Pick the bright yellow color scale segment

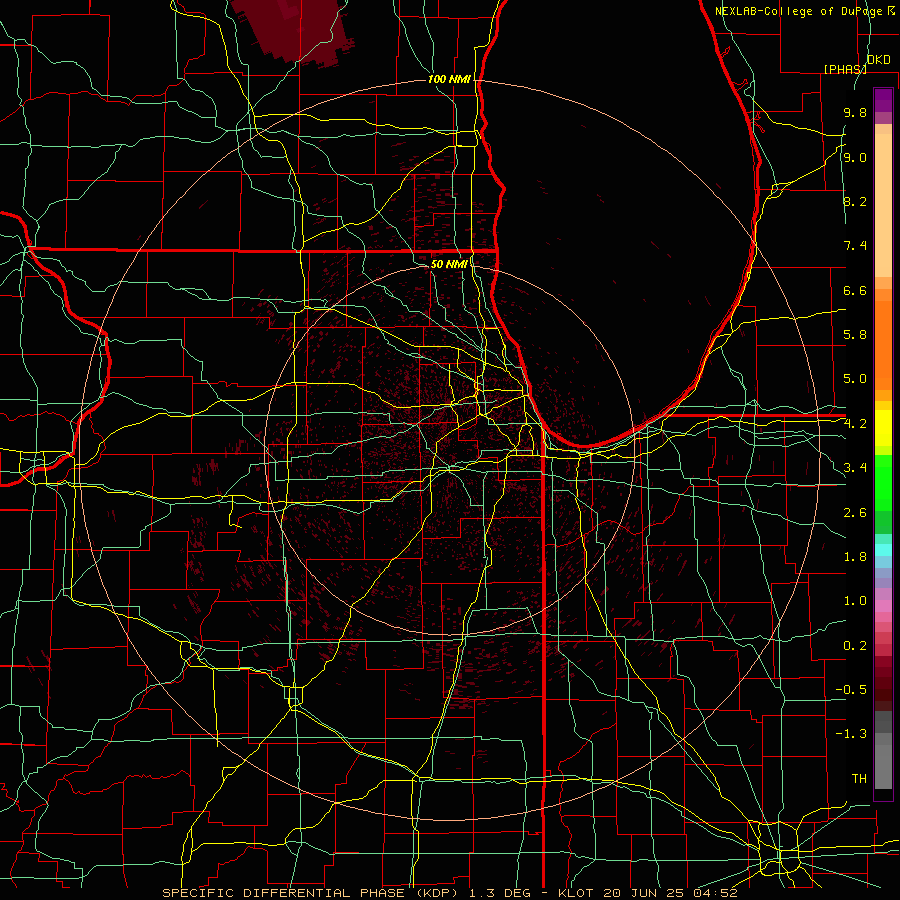883,428
